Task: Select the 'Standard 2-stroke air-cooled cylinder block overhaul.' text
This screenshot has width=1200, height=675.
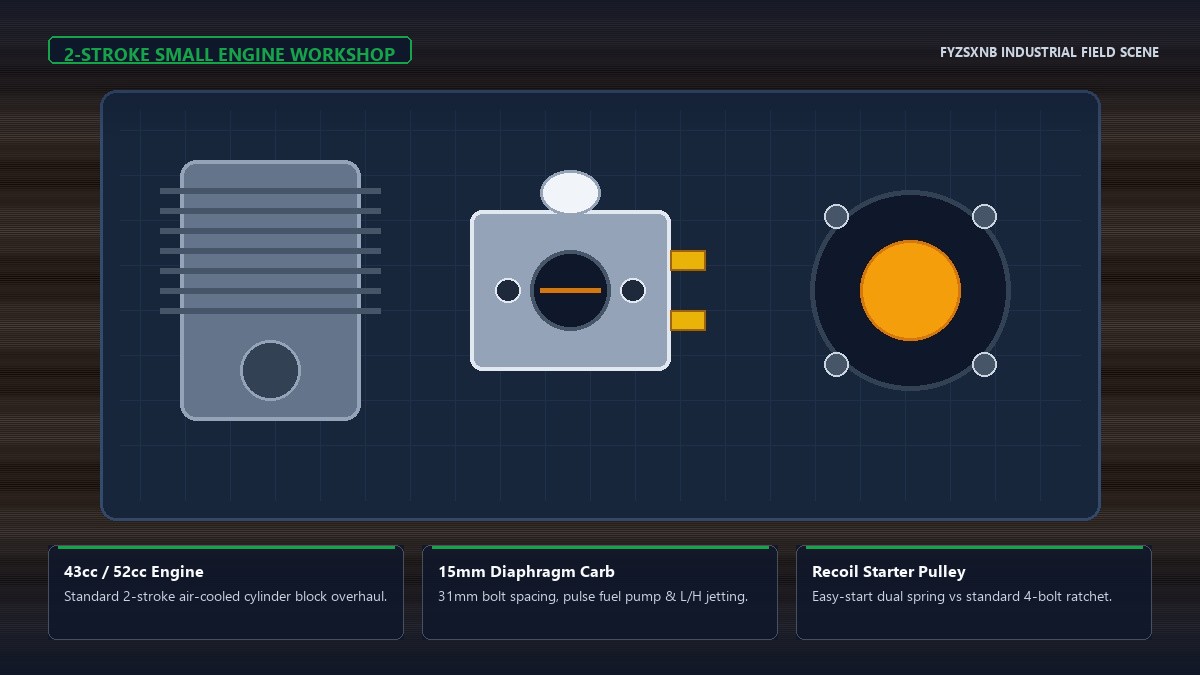Action: [x=226, y=597]
